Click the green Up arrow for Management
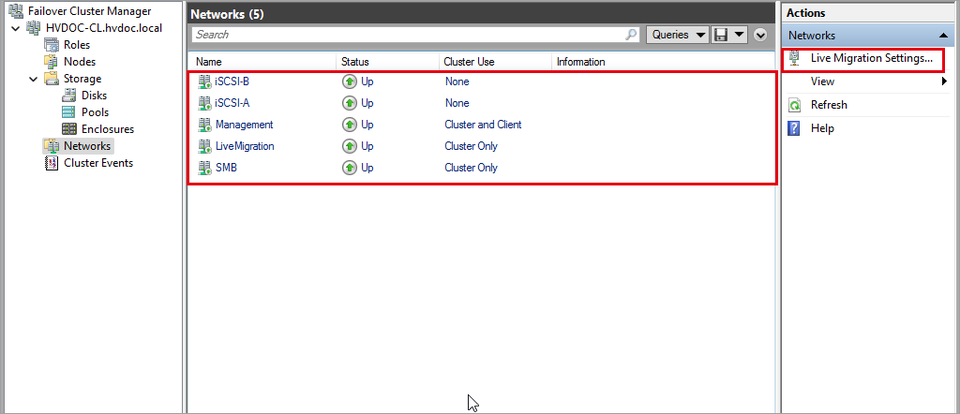This screenshot has width=960, height=414. [x=350, y=124]
